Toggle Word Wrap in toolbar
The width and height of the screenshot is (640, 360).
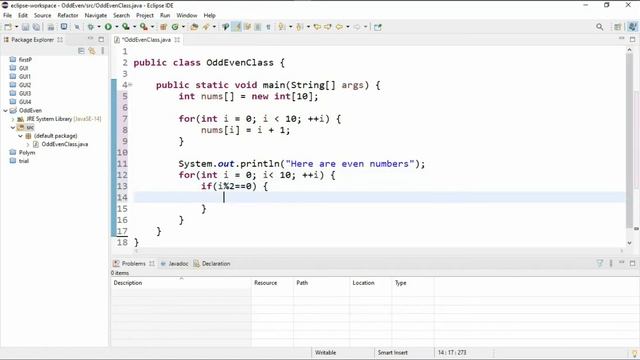coord(247,27)
